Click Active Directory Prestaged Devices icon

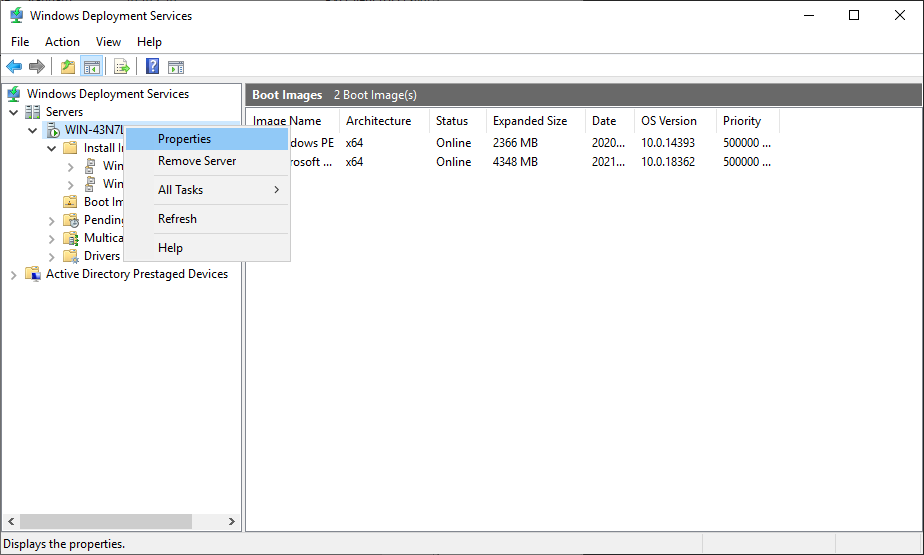click(x=33, y=274)
